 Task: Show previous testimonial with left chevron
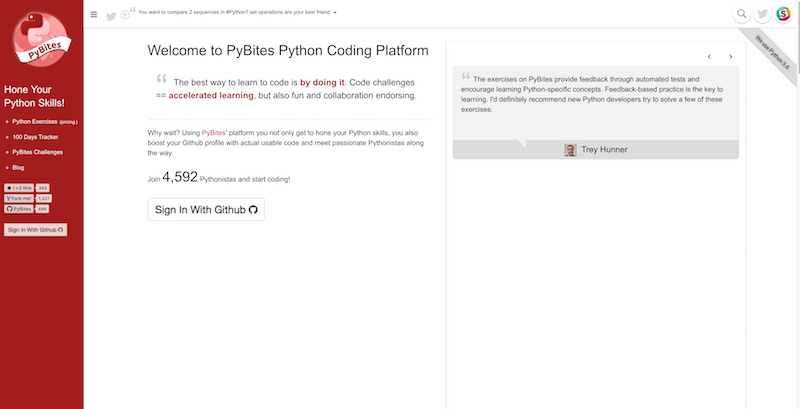[x=709, y=57]
